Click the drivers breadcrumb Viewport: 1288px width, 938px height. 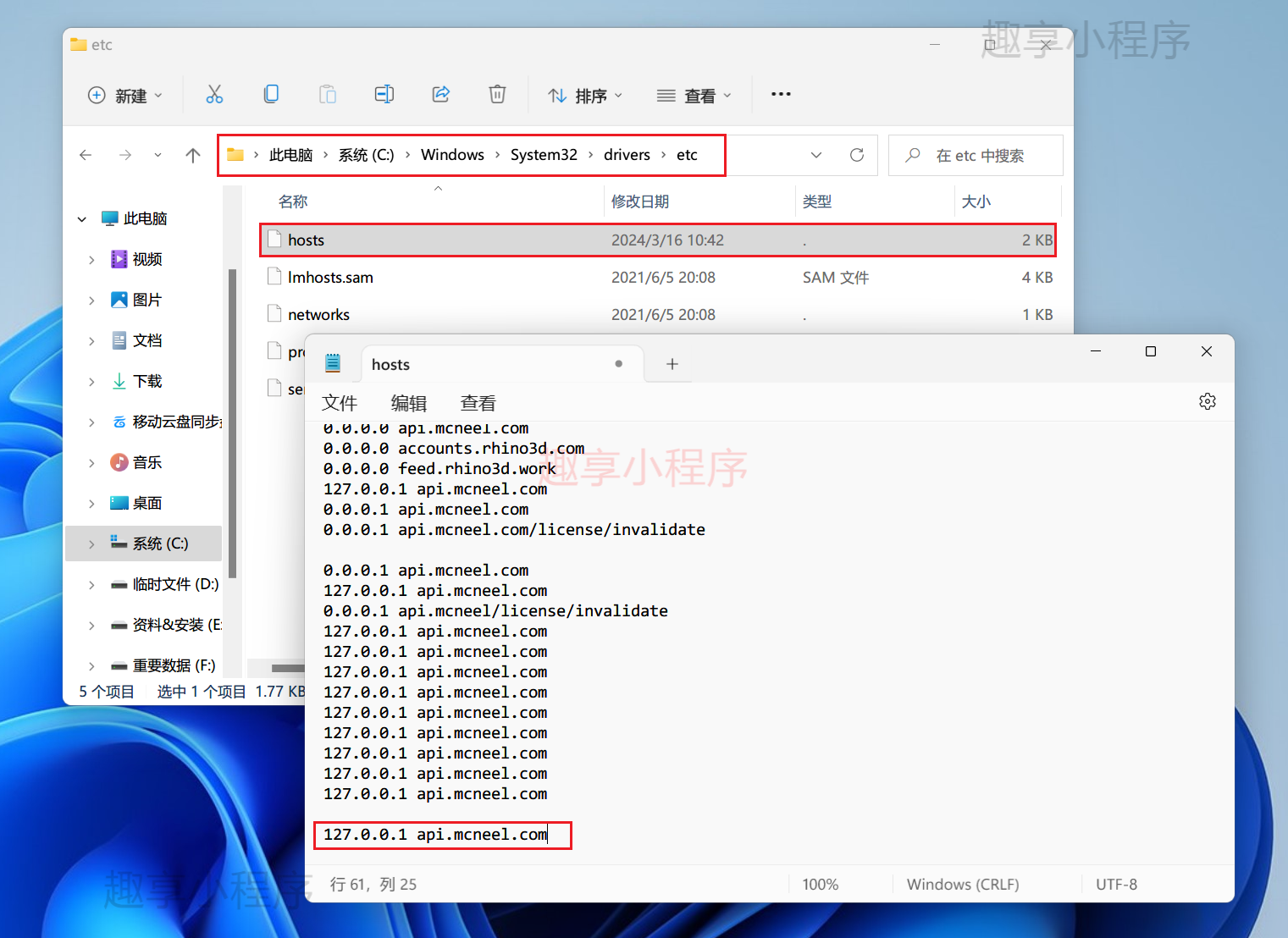pos(627,155)
